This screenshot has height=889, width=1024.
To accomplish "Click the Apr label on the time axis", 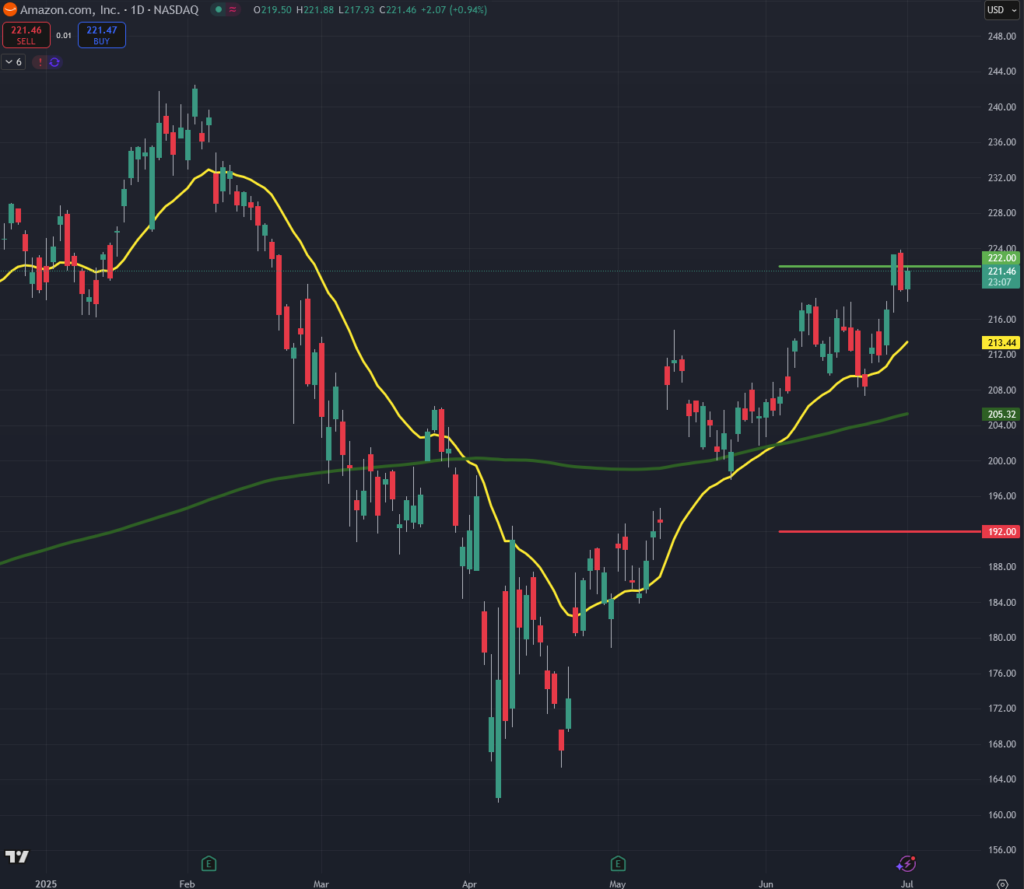I will (469, 884).
